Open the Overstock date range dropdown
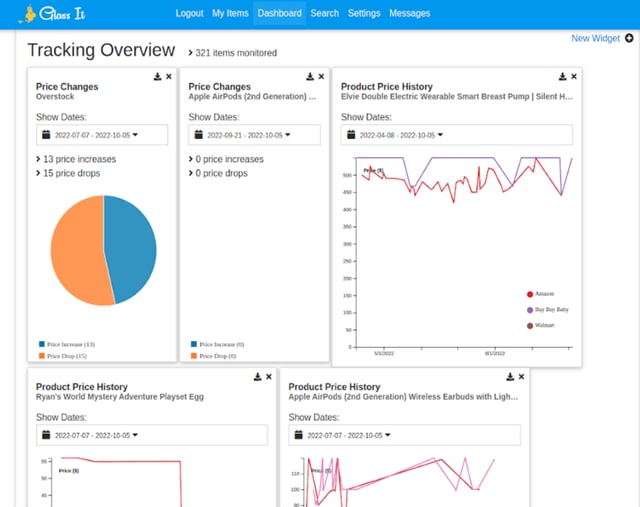640x507 pixels. click(x=102, y=135)
